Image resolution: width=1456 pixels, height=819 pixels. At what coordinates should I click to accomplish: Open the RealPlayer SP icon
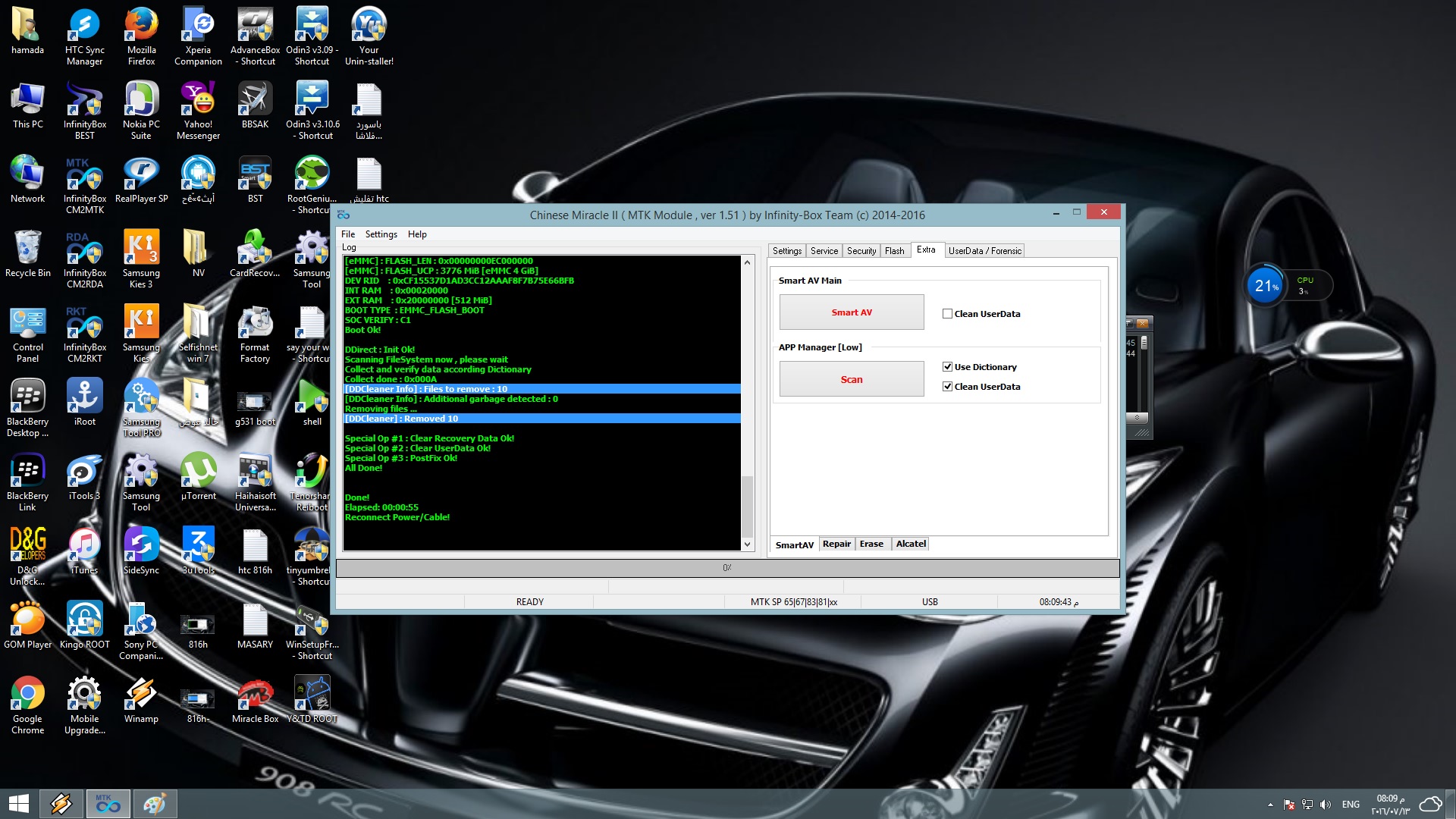pyautogui.click(x=141, y=179)
